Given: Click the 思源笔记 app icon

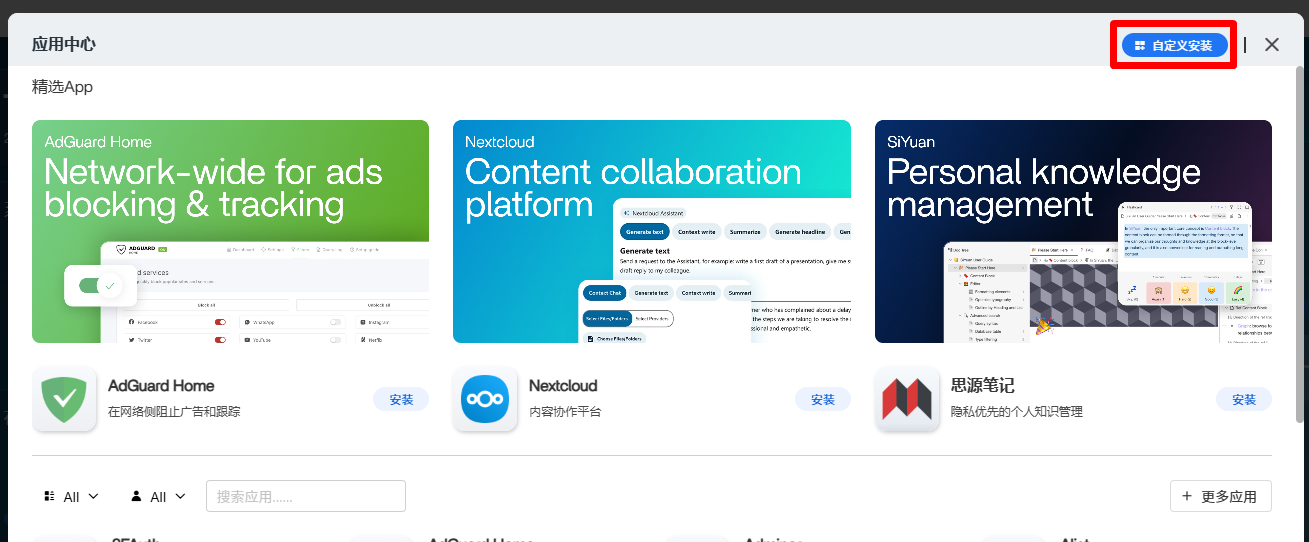Looking at the screenshot, I should point(907,400).
